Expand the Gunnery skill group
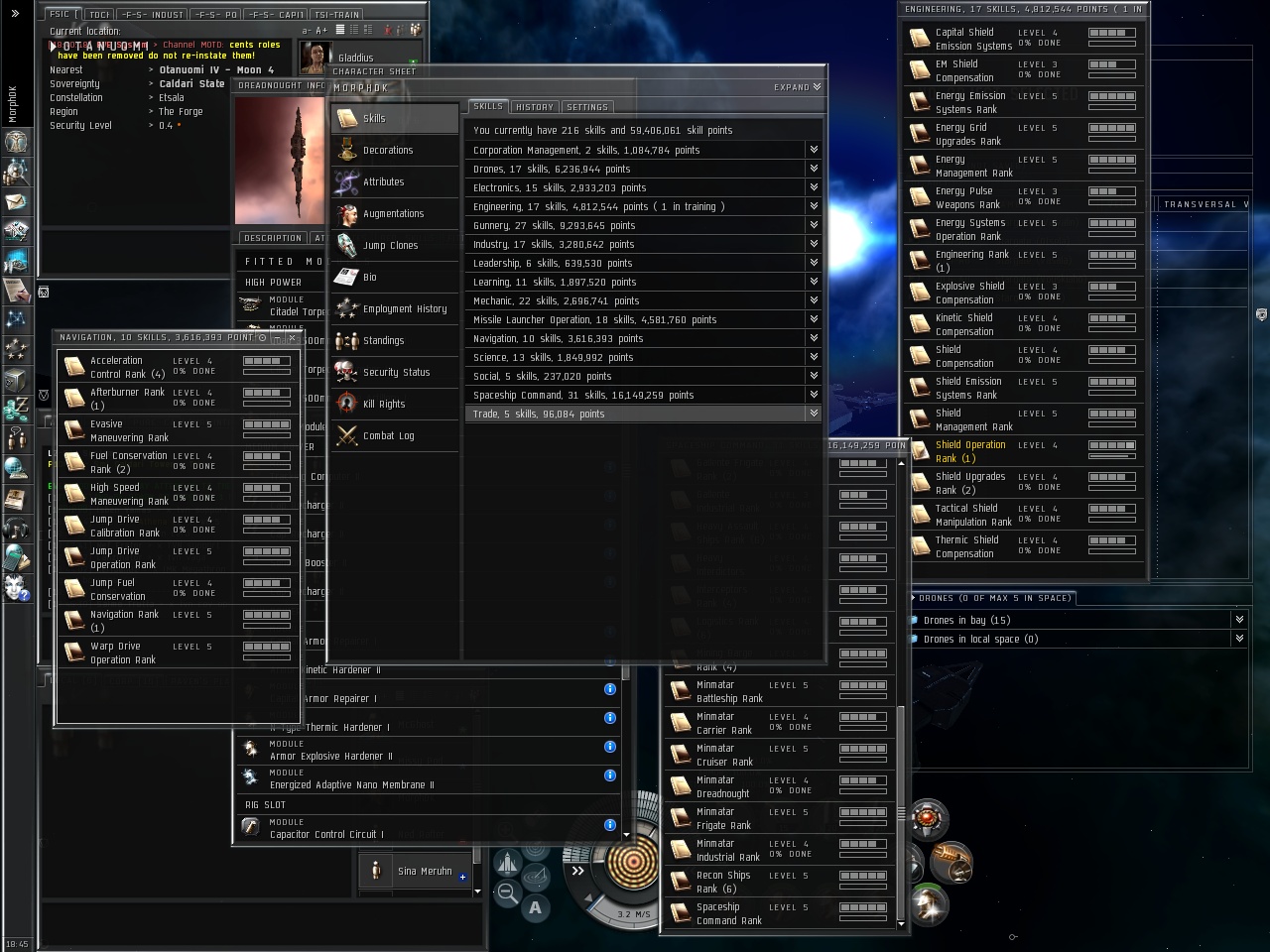The width and height of the screenshot is (1270, 952). [x=814, y=225]
